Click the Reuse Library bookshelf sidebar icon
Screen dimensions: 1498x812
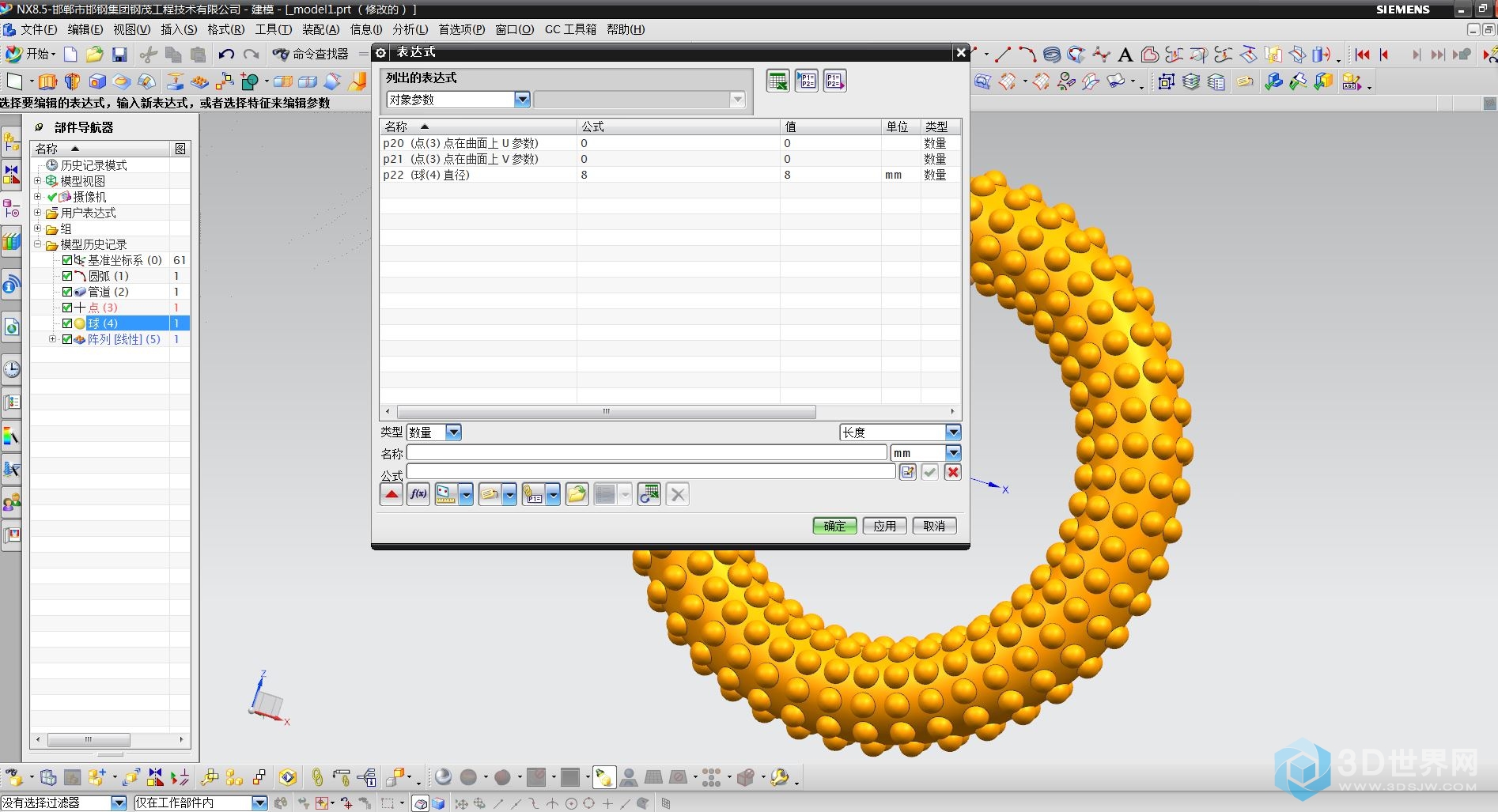12,241
